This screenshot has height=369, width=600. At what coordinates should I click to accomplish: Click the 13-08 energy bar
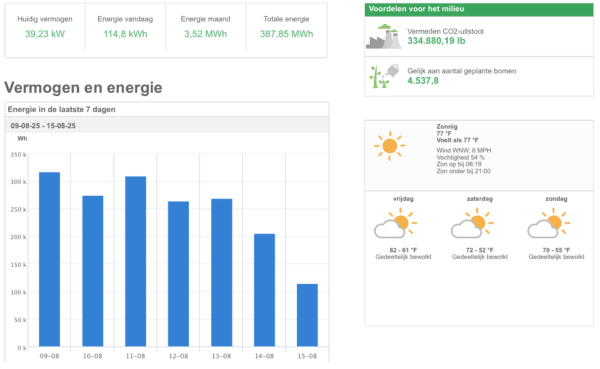tap(222, 273)
